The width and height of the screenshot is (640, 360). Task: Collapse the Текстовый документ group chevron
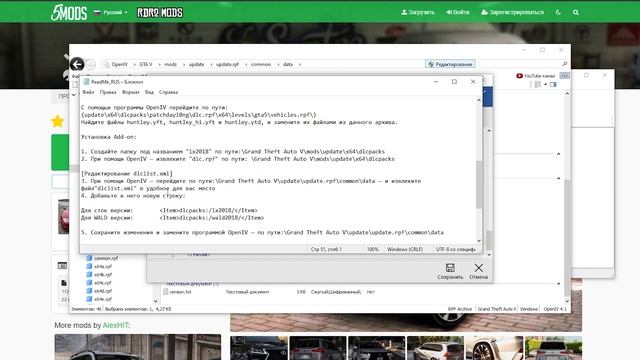[558, 283]
